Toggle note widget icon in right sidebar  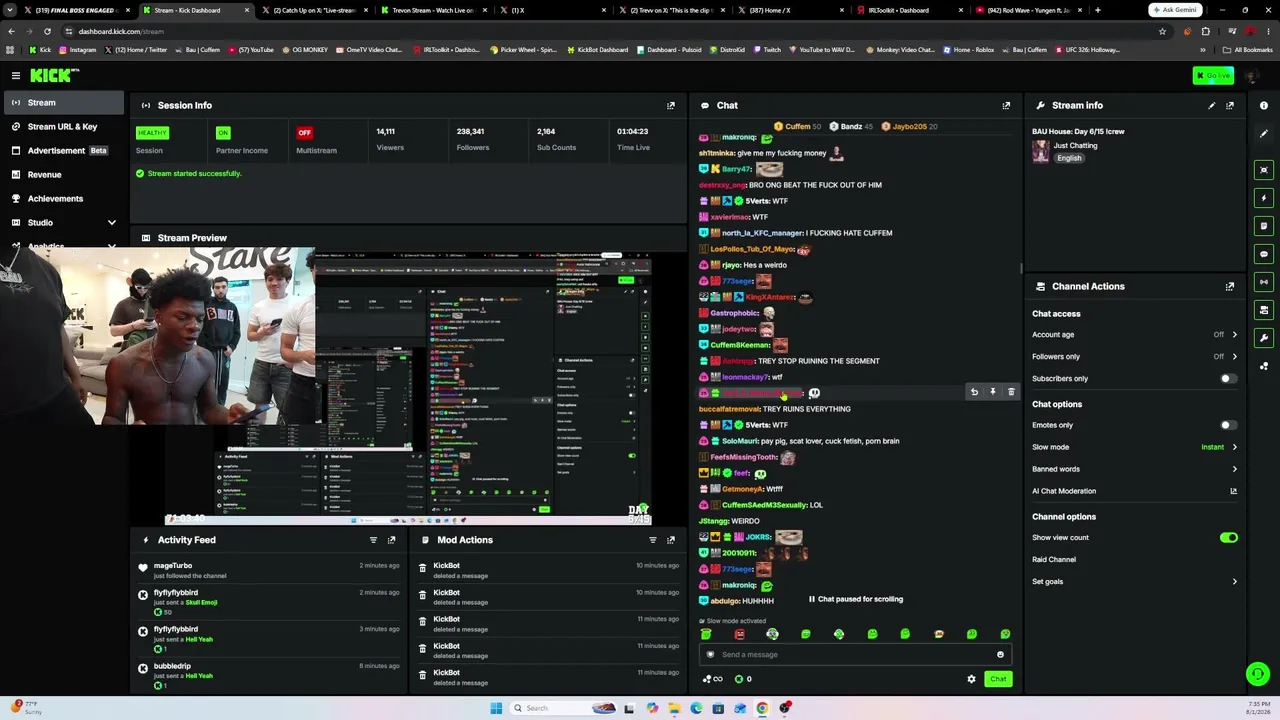[1264, 226]
